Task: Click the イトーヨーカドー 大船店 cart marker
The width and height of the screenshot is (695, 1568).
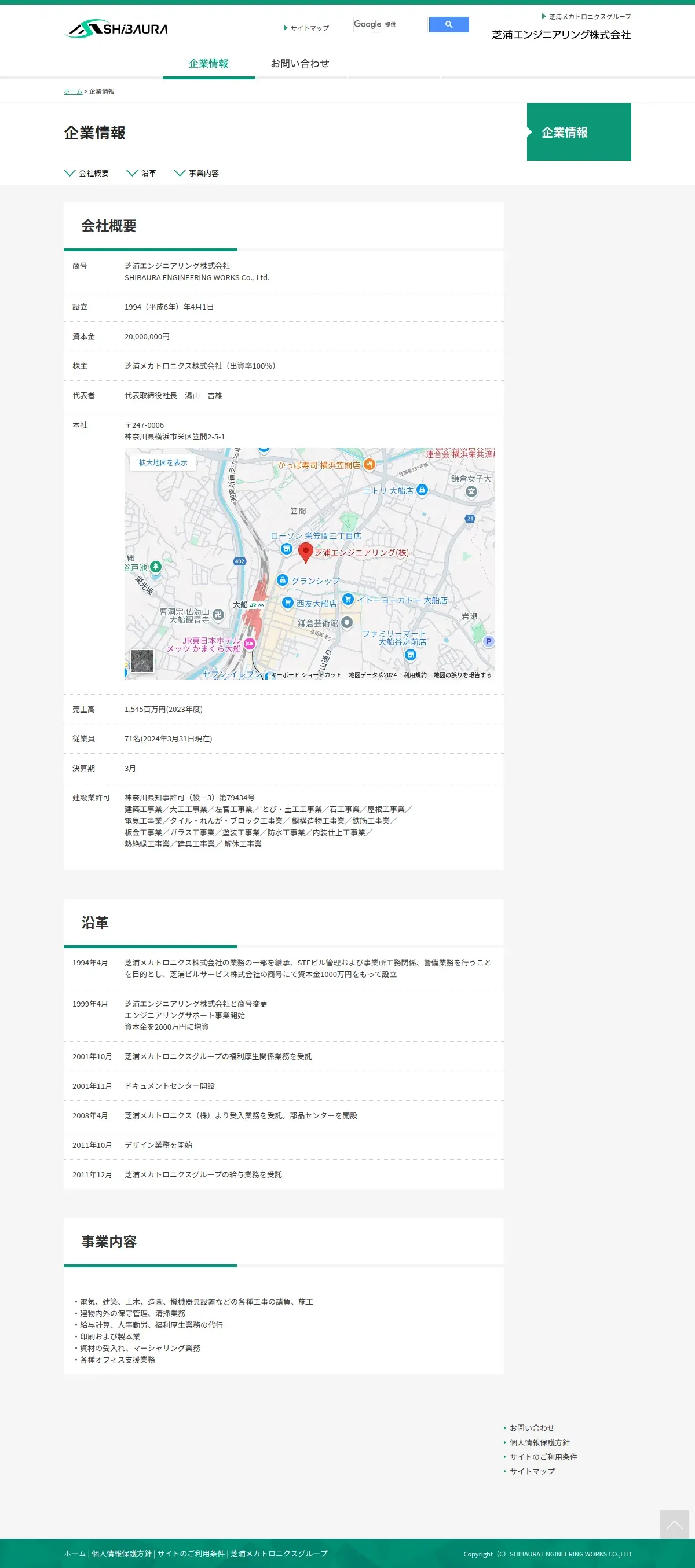Action: [x=348, y=599]
